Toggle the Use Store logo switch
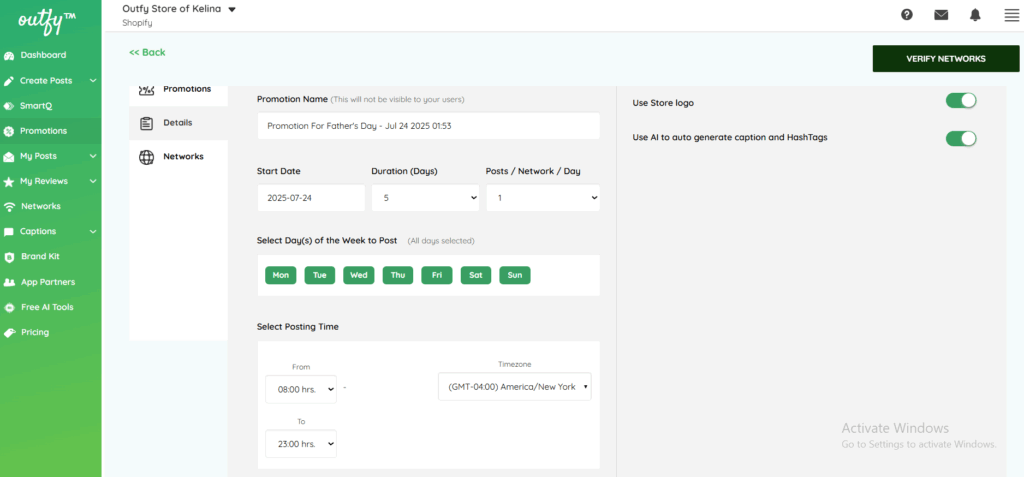The image size is (1024, 477). [960, 100]
